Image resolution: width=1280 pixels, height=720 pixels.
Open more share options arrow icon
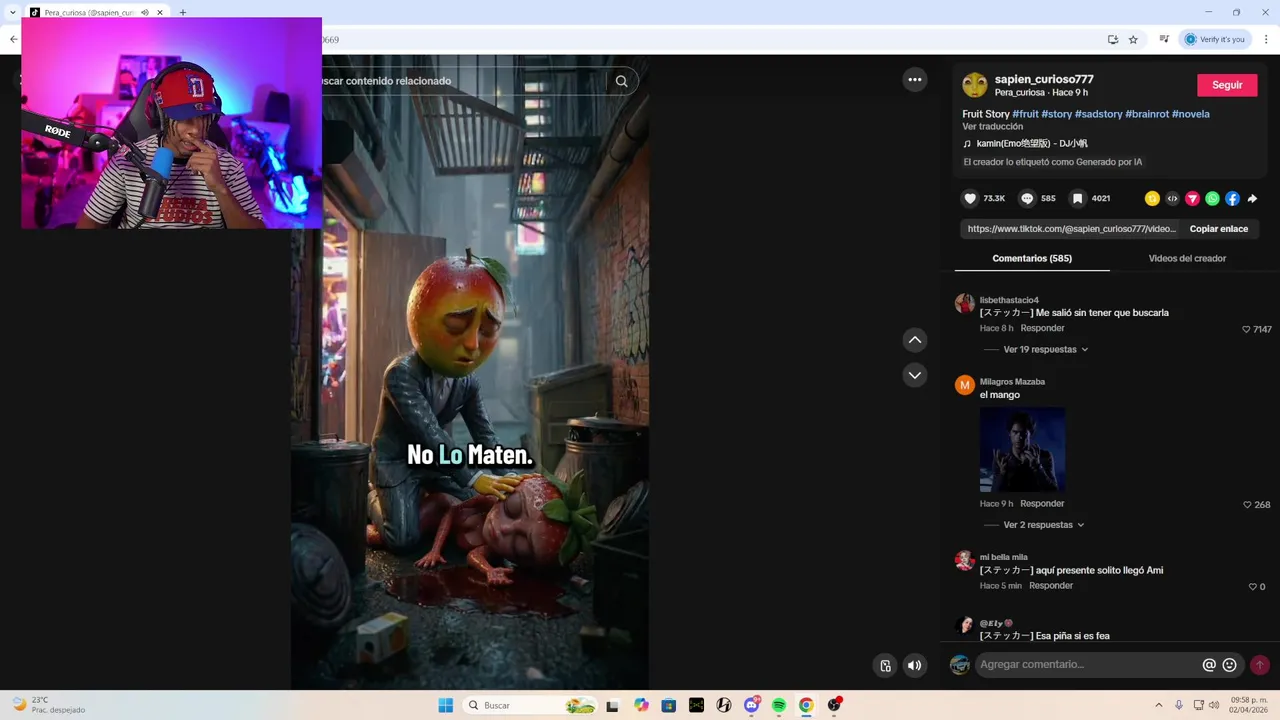click(x=1252, y=198)
